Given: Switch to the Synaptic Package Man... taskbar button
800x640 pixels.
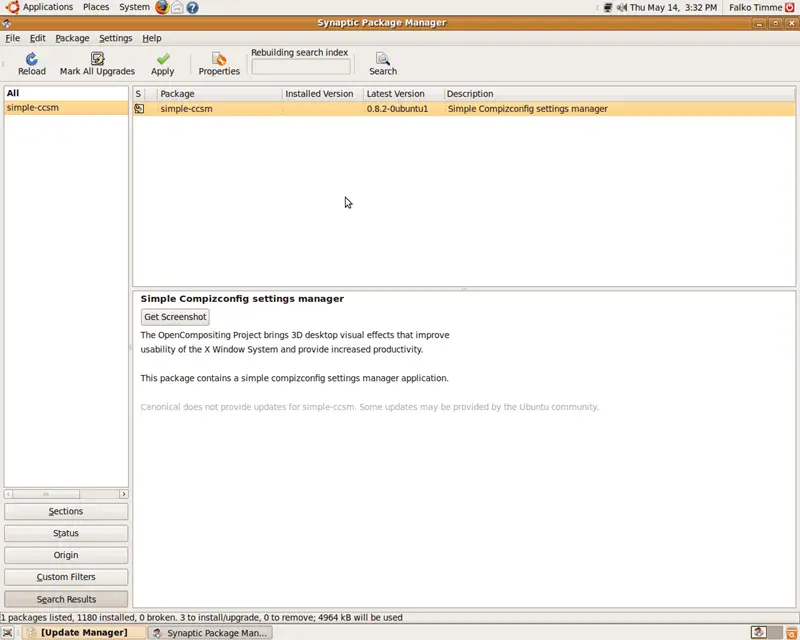Looking at the screenshot, I should pyautogui.click(x=210, y=633).
